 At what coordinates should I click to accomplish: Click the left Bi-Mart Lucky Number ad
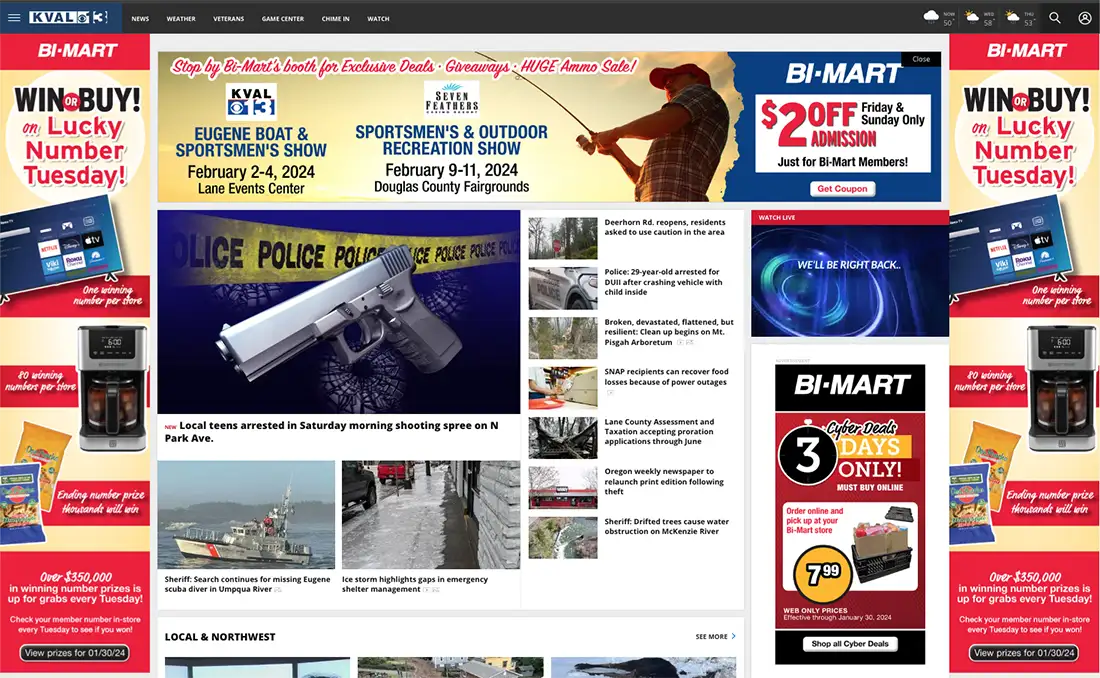coord(75,354)
